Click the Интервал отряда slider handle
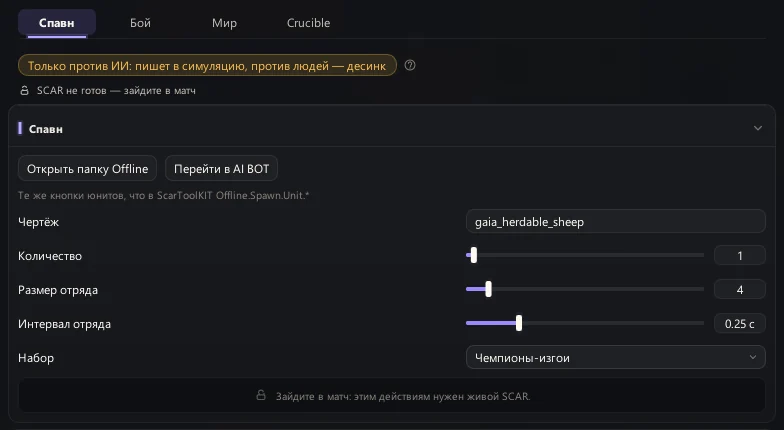 click(x=519, y=323)
